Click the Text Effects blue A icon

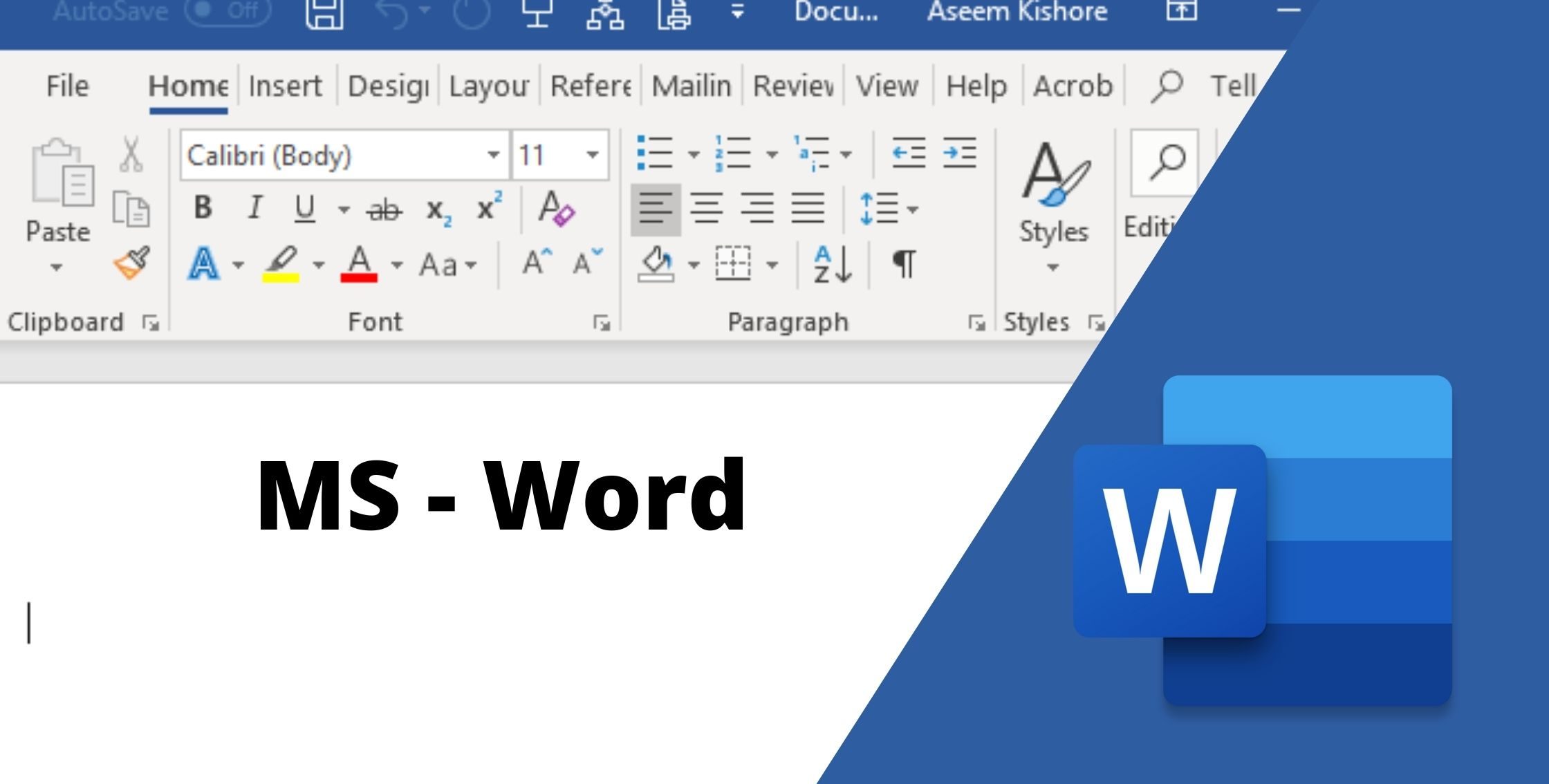[203, 263]
